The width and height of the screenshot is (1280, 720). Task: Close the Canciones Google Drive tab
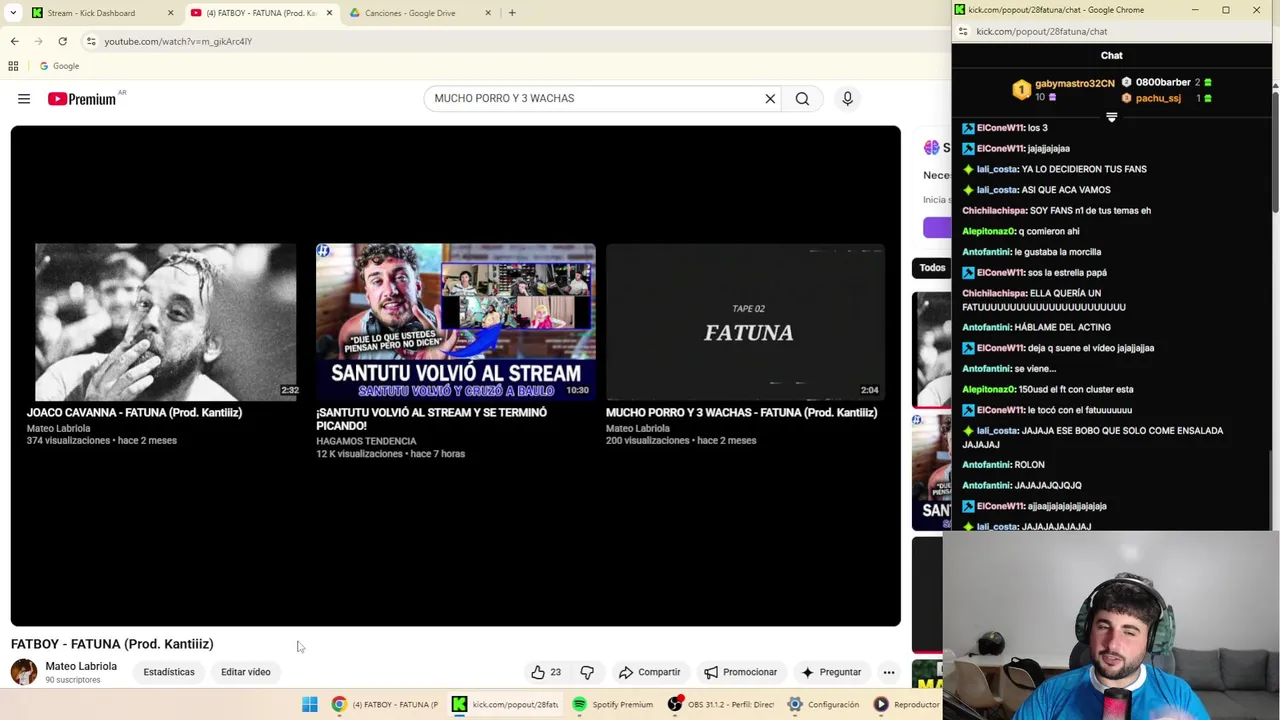click(488, 13)
